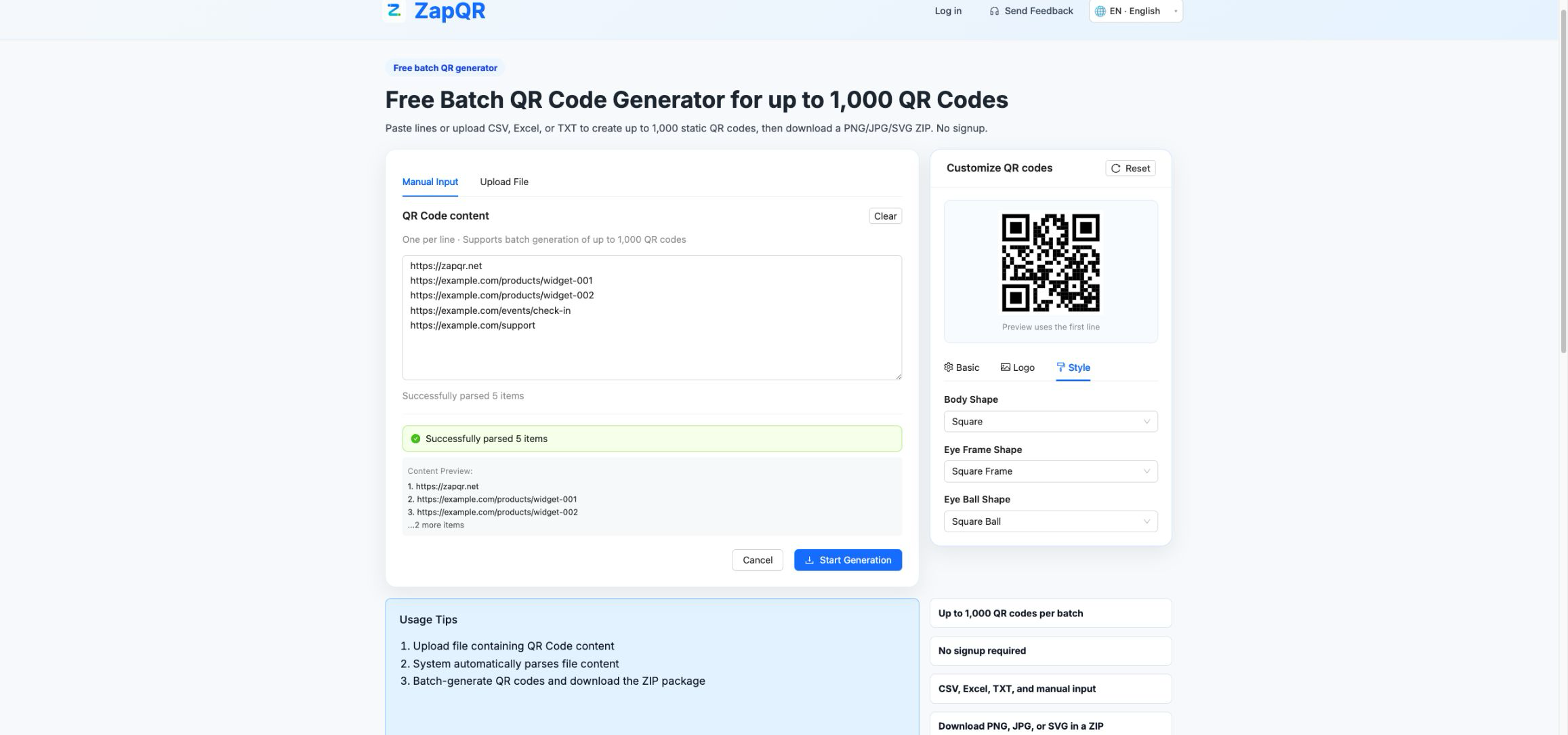Click the 'Successfully parsed 5 items' green banner

coord(652,439)
